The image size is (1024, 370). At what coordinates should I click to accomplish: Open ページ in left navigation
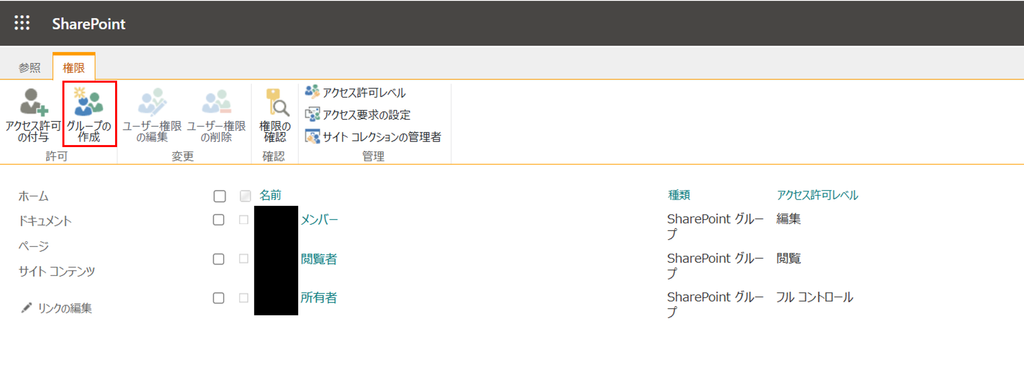click(x=34, y=246)
